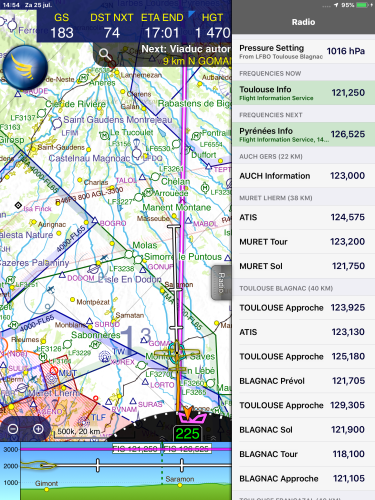
Task: Tap the green 225 heading box
Action: coord(187,433)
